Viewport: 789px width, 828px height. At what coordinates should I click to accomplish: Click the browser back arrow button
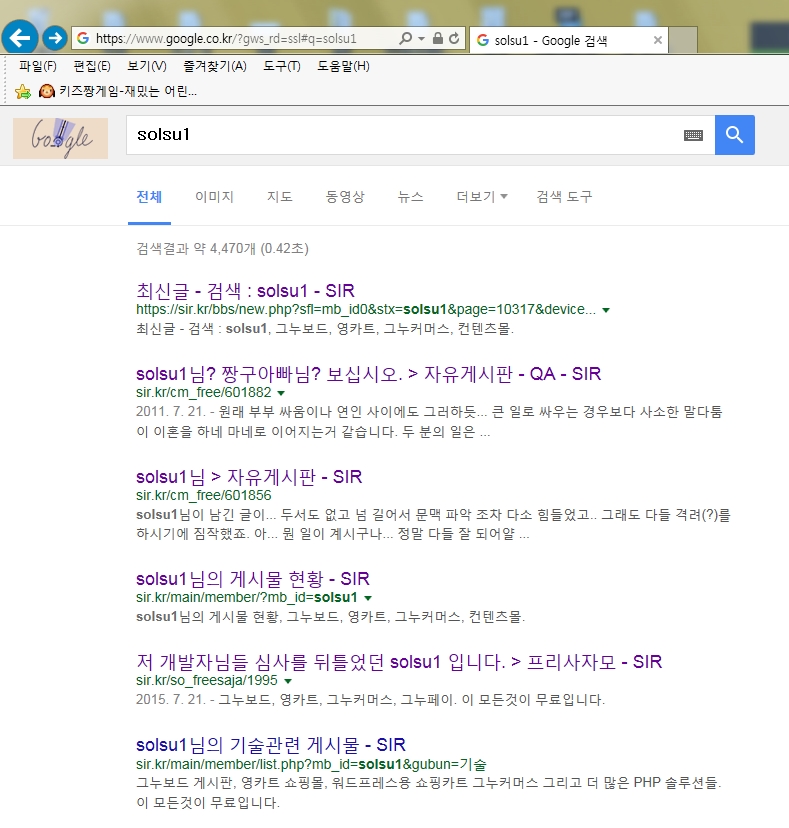[21, 38]
